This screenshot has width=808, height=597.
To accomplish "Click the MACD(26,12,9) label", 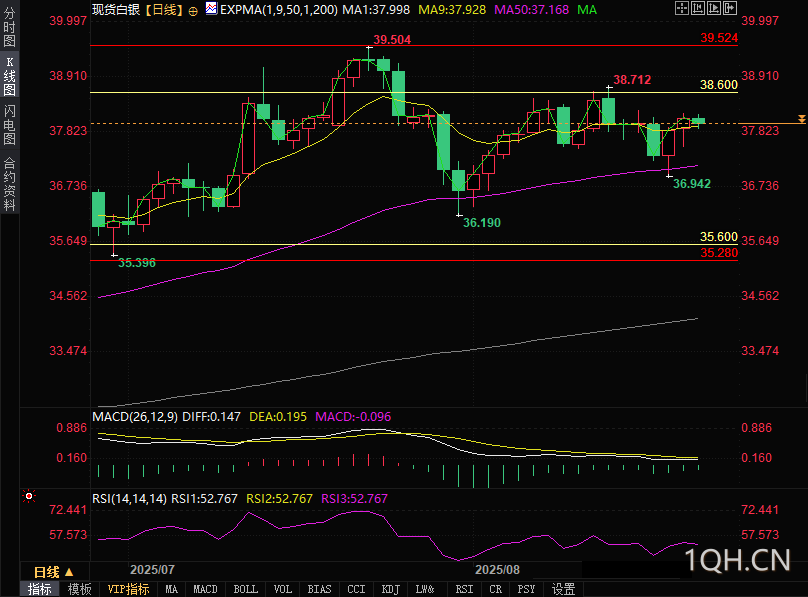I will click(135, 417).
